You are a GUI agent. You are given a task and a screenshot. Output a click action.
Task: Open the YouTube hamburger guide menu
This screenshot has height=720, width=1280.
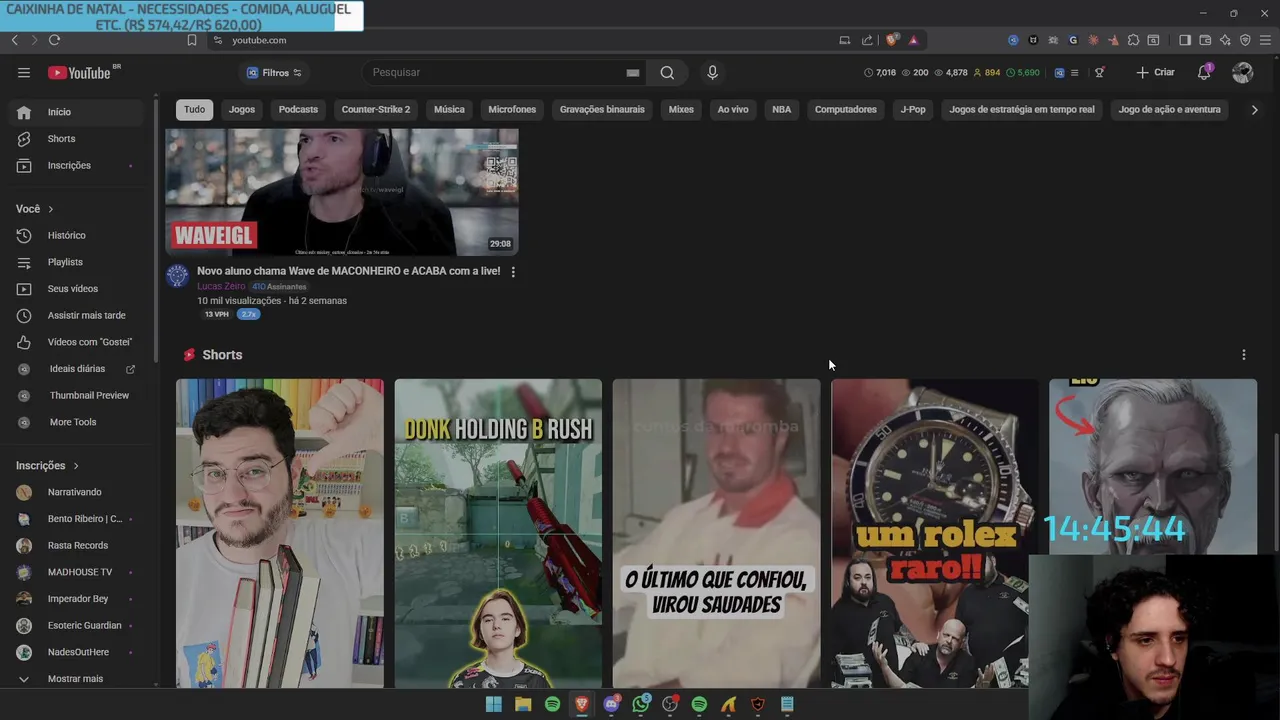click(24, 72)
